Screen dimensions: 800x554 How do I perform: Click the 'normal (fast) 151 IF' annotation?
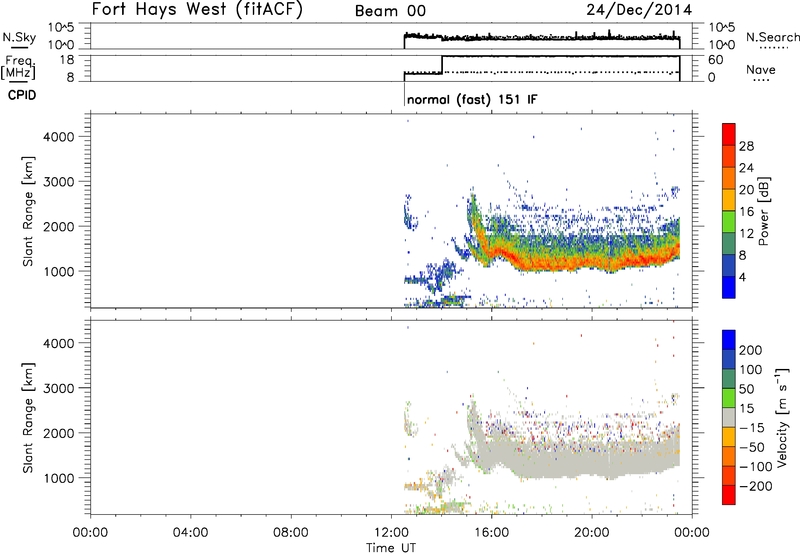(x=472, y=99)
